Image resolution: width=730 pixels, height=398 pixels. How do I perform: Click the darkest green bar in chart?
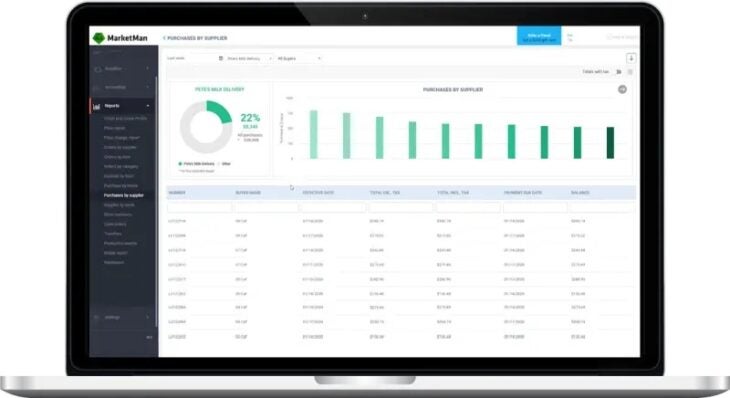pos(610,142)
